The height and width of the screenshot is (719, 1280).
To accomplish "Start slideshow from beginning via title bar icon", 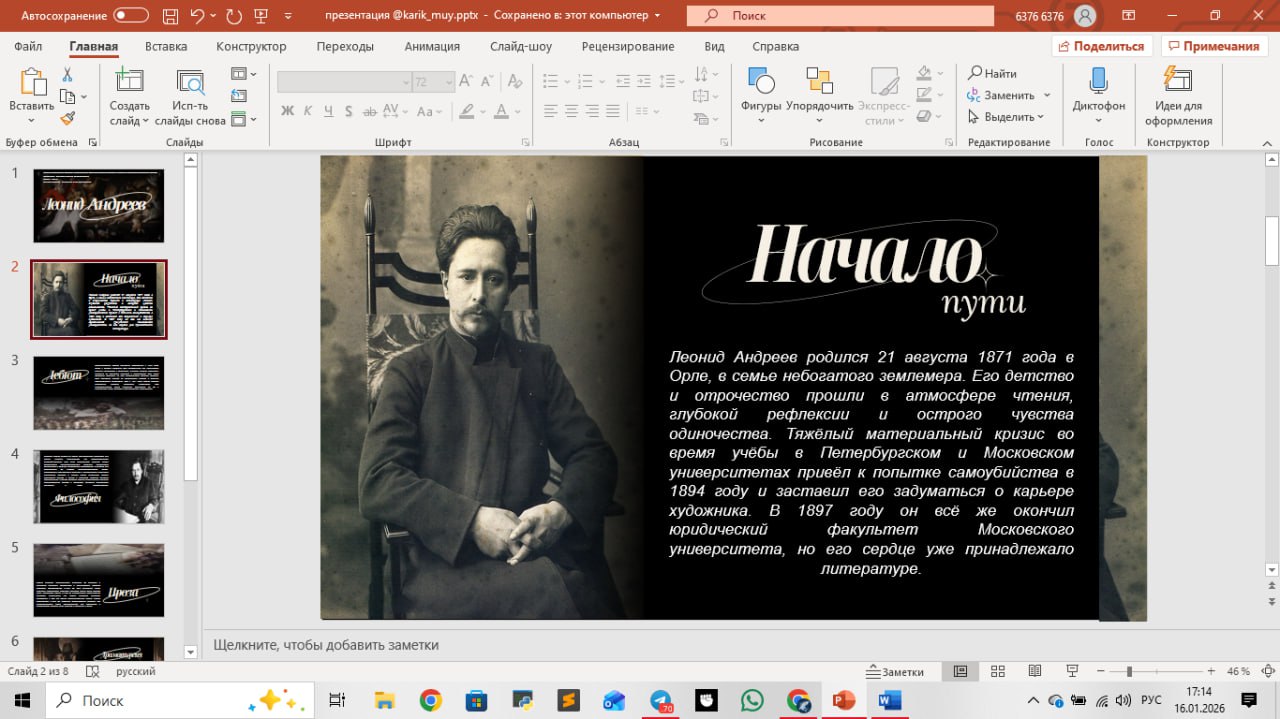I will click(x=263, y=16).
